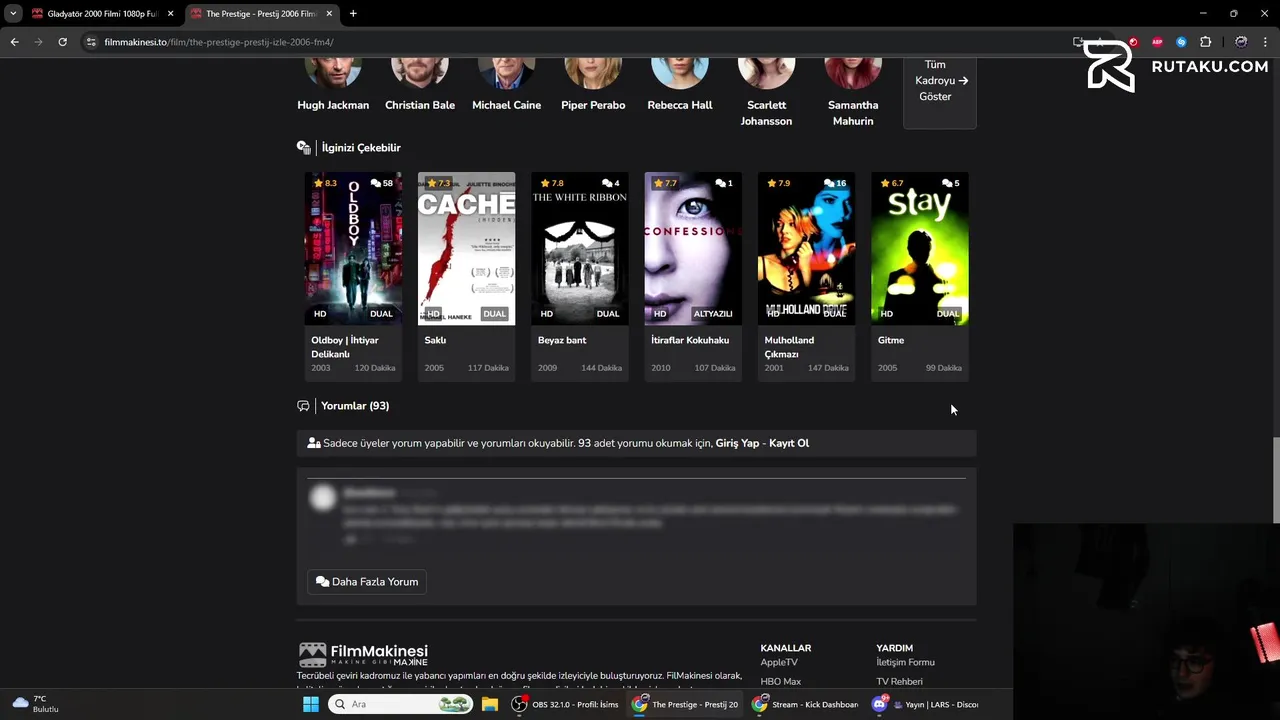
Task: View site information icon in address bar
Action: coord(91,42)
